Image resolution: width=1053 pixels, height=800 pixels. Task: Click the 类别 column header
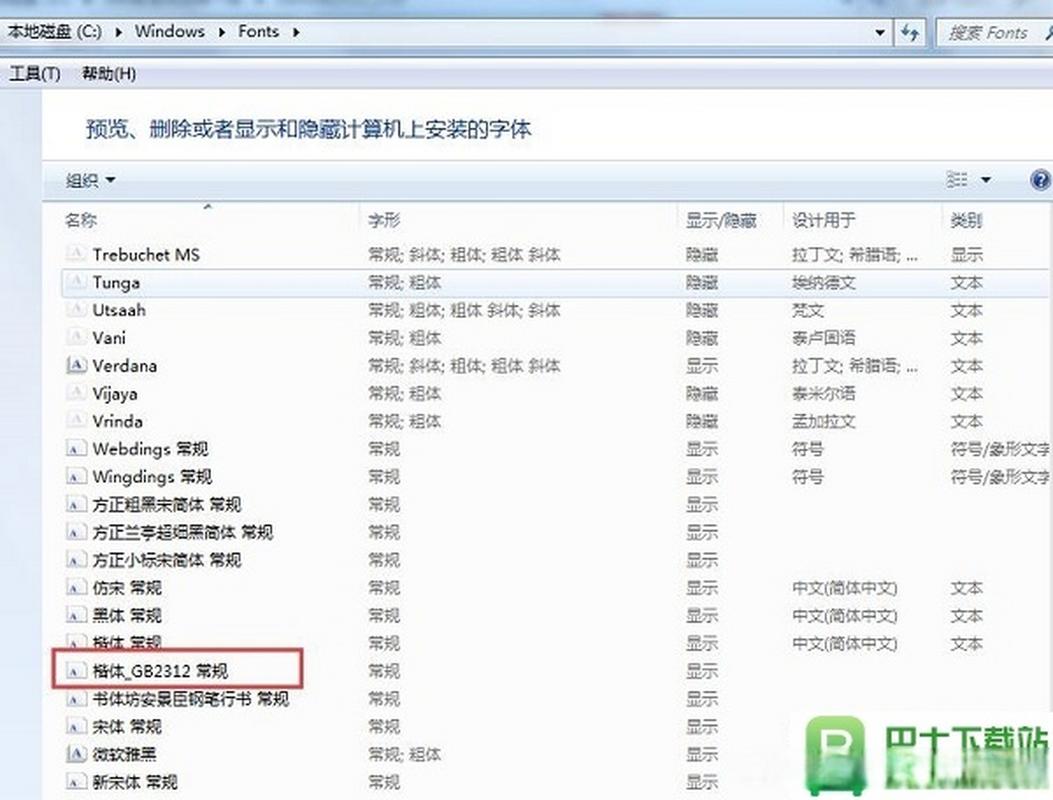pos(966,219)
